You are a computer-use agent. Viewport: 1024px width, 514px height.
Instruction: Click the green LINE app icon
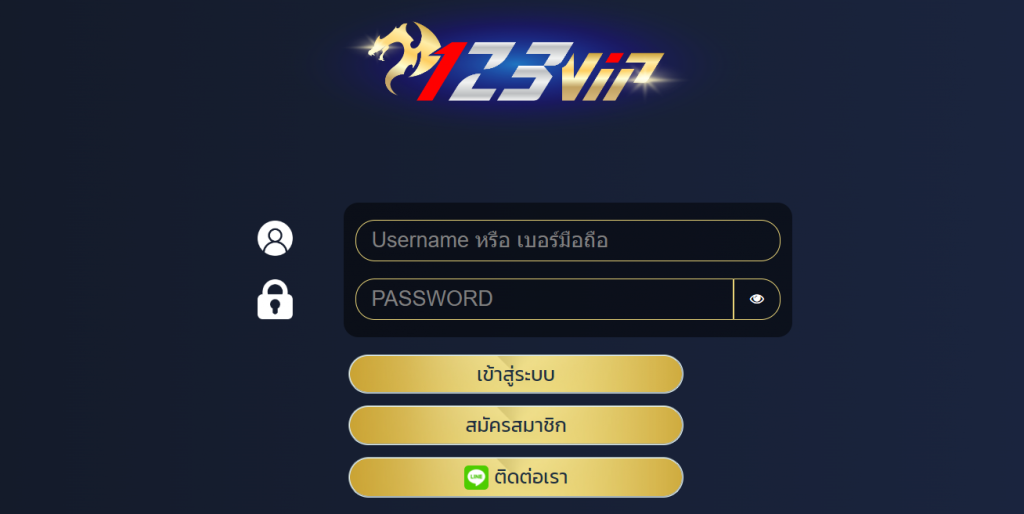coord(476,477)
